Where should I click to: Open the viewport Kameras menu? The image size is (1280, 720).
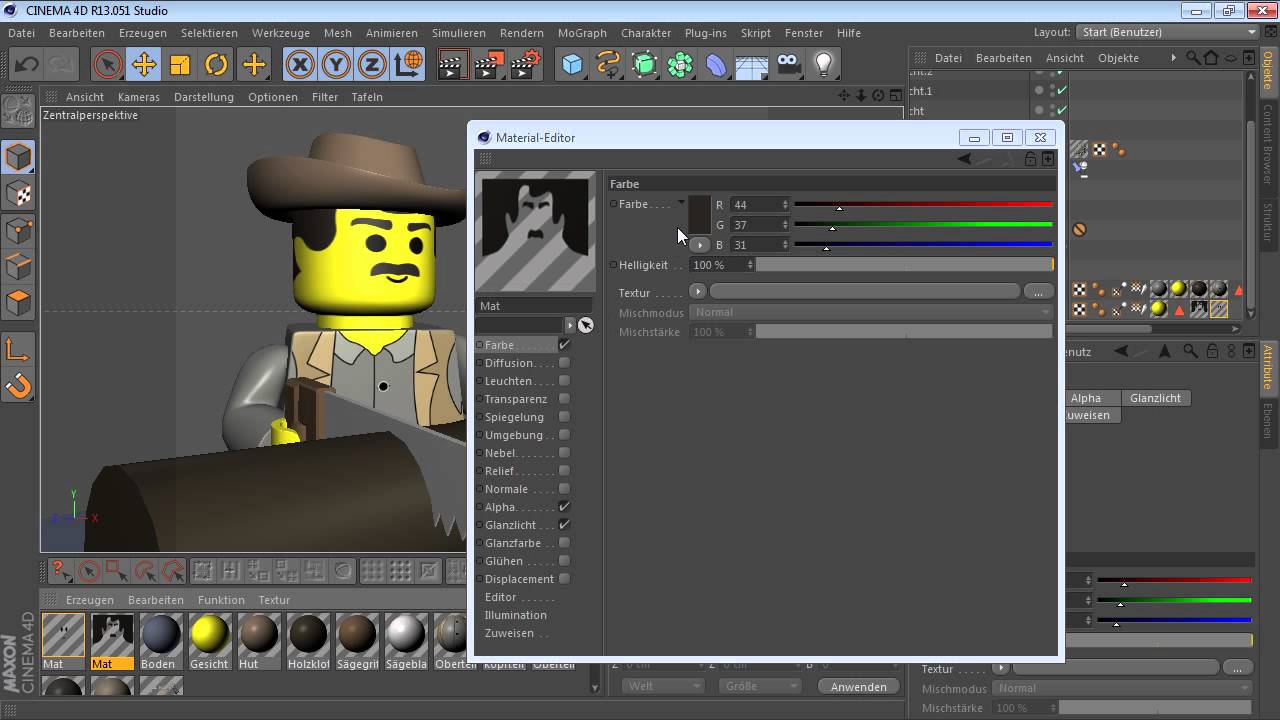pyautogui.click(x=138, y=97)
